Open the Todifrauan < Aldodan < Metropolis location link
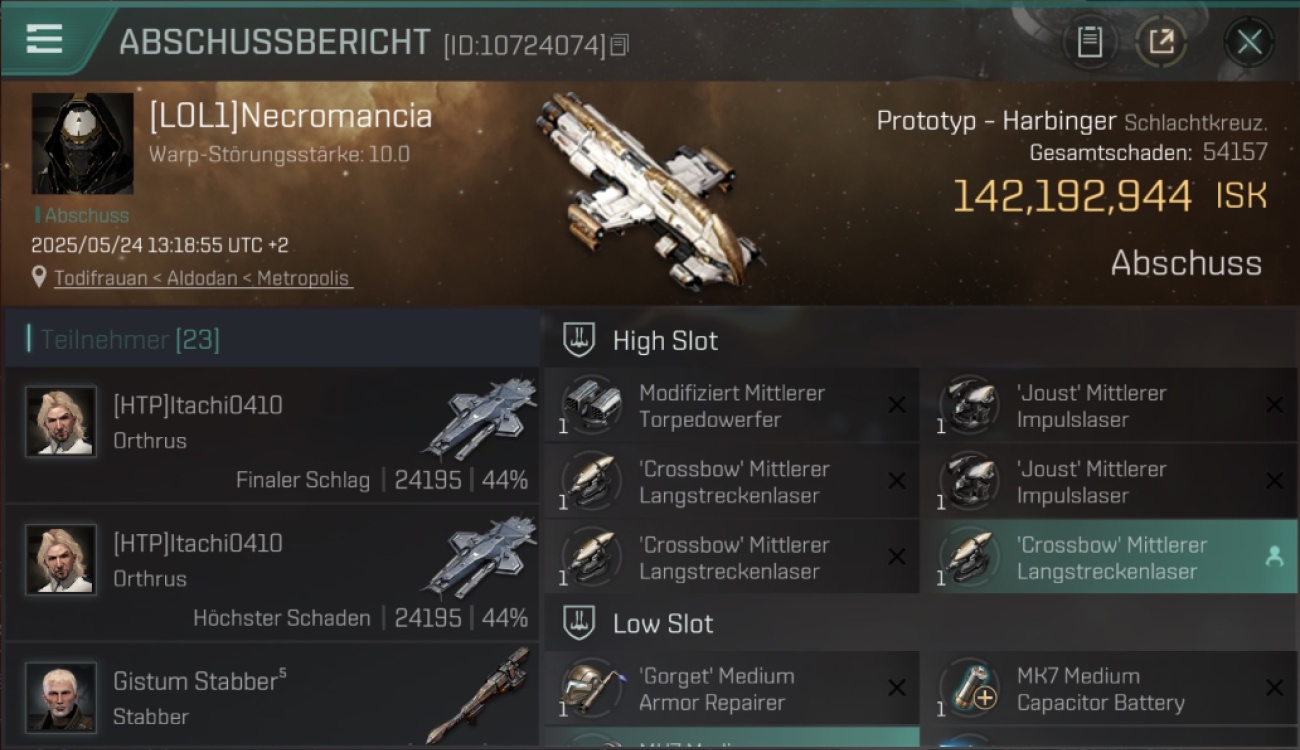The image size is (1300, 750). [x=202, y=278]
